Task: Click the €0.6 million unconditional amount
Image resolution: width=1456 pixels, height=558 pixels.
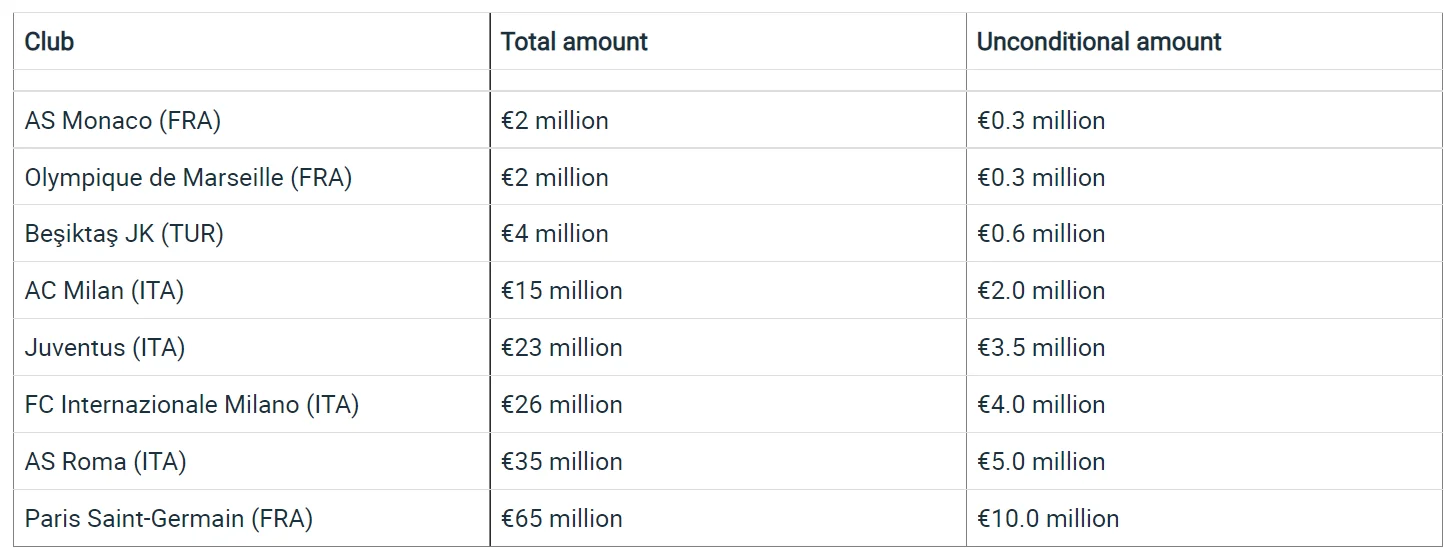Action: coord(1041,234)
